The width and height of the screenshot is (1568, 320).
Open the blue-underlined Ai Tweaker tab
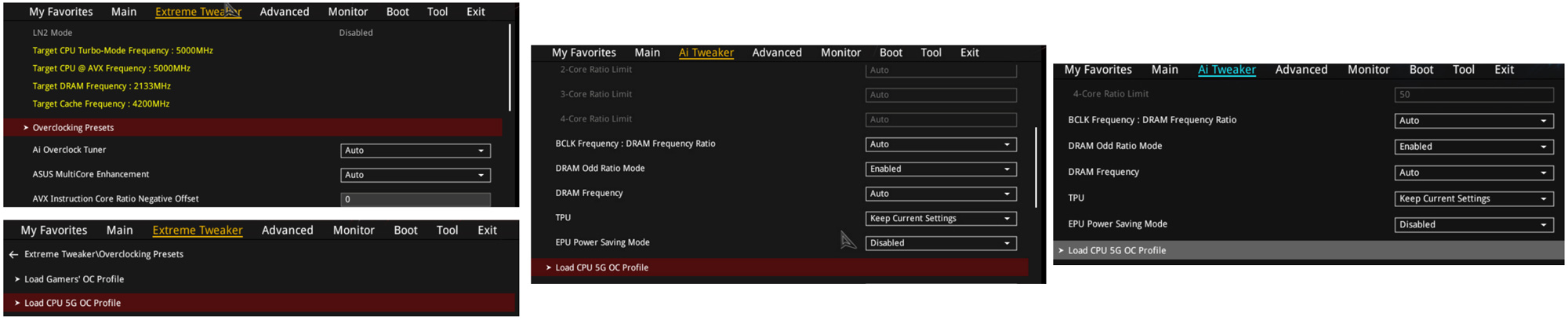[x=1227, y=70]
